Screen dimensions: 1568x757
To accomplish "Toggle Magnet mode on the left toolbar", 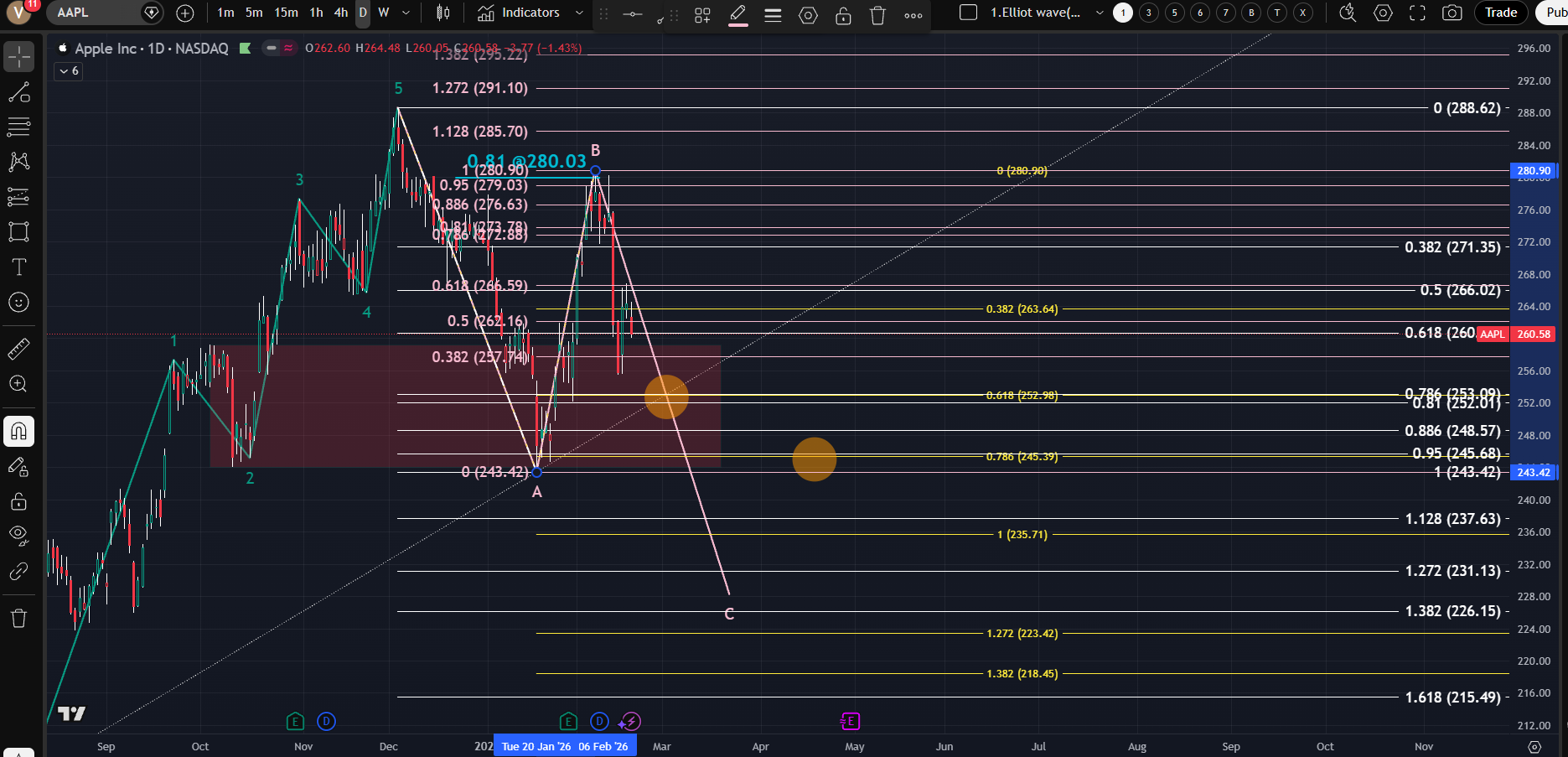I will point(18,432).
